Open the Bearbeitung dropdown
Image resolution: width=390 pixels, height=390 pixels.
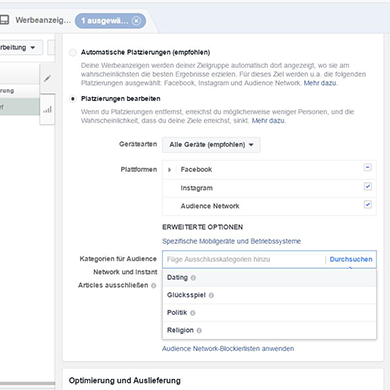tap(19, 47)
